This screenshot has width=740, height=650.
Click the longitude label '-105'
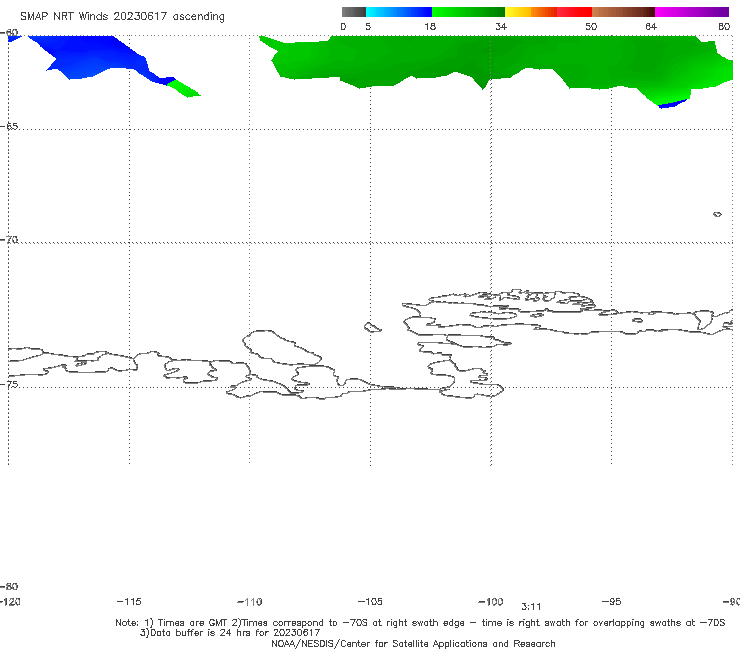pos(370,601)
